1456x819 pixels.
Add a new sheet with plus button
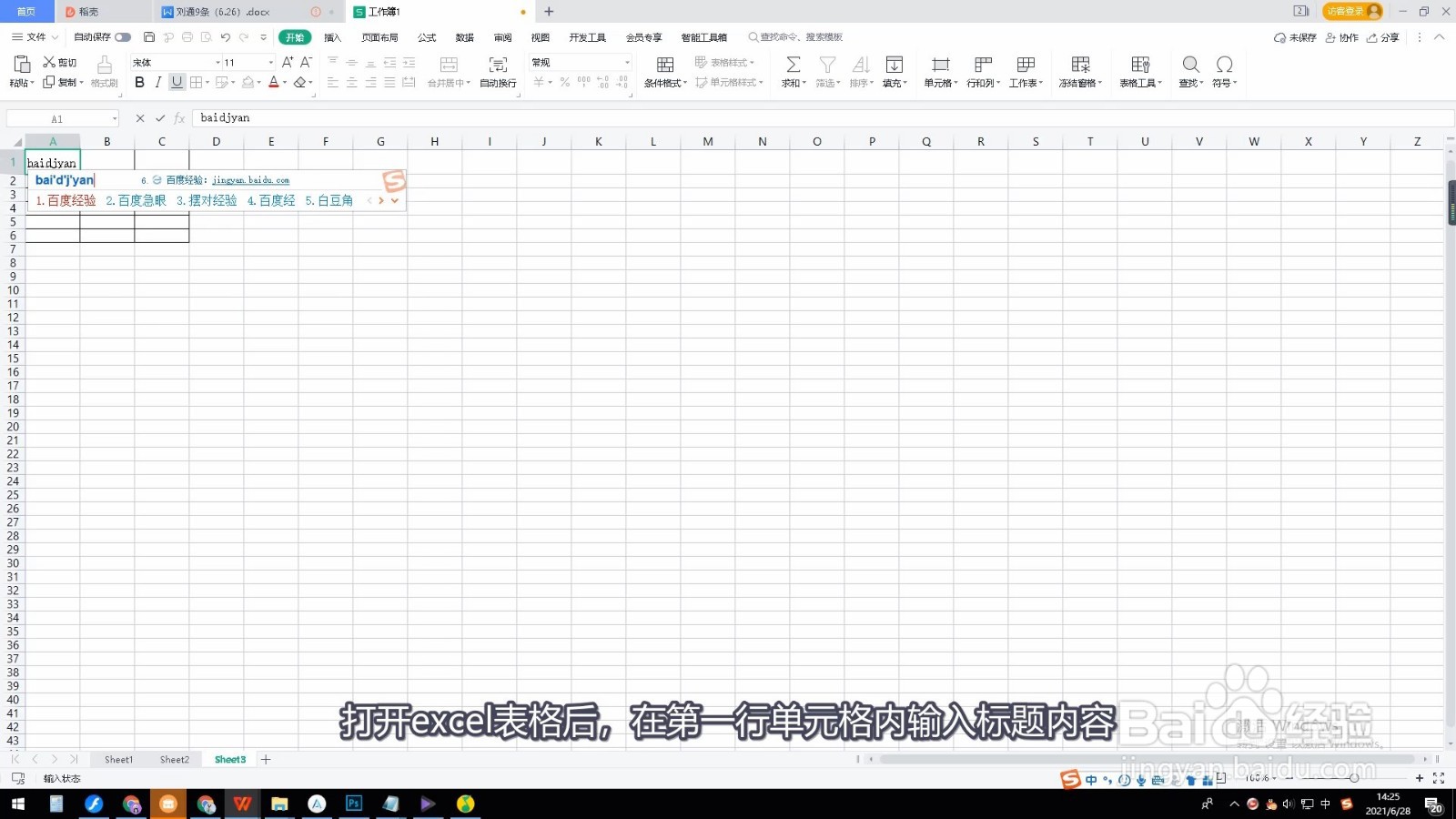(266, 759)
